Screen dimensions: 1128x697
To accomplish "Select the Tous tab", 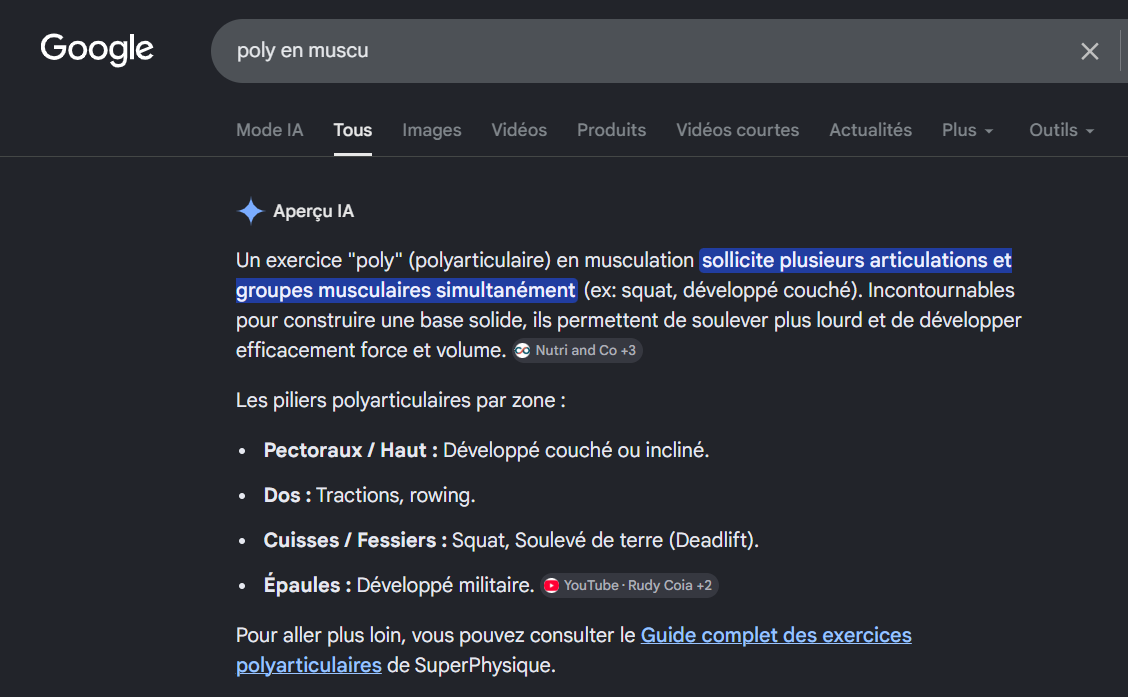I will pos(352,130).
